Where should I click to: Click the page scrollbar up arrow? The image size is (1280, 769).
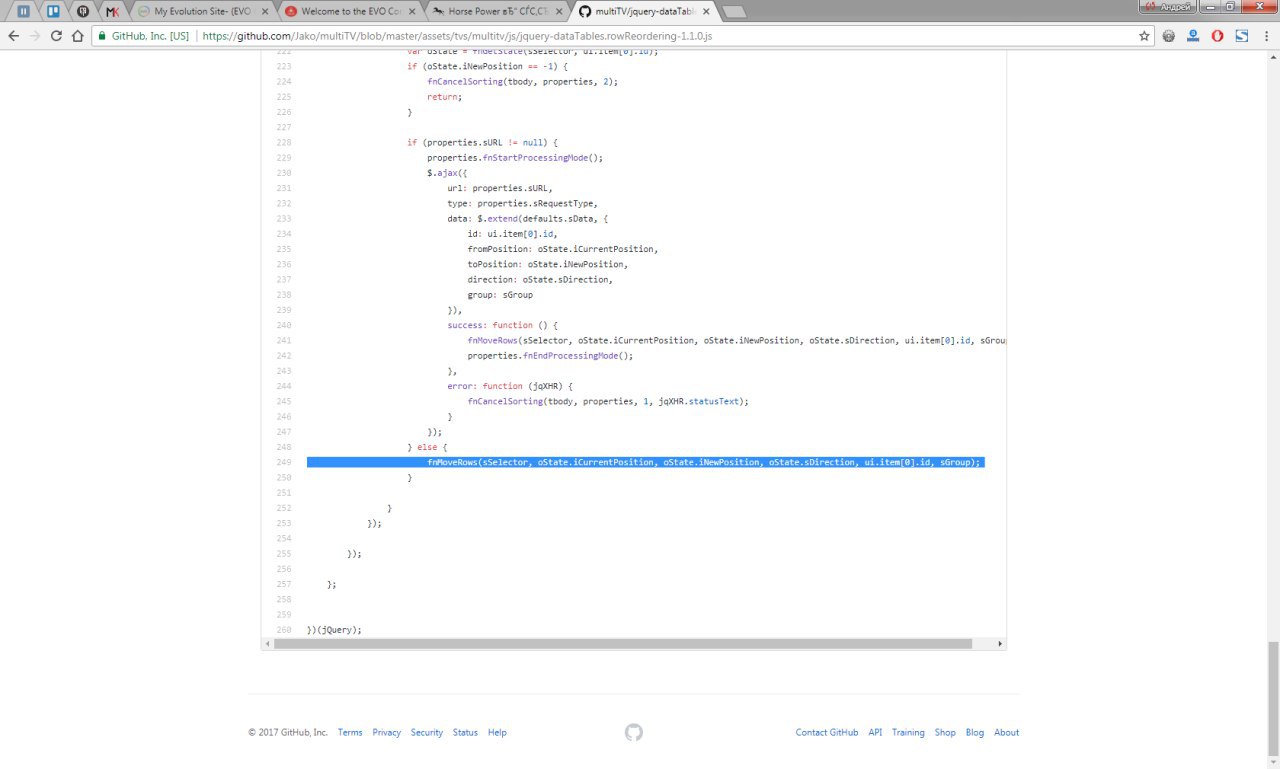(1273, 56)
